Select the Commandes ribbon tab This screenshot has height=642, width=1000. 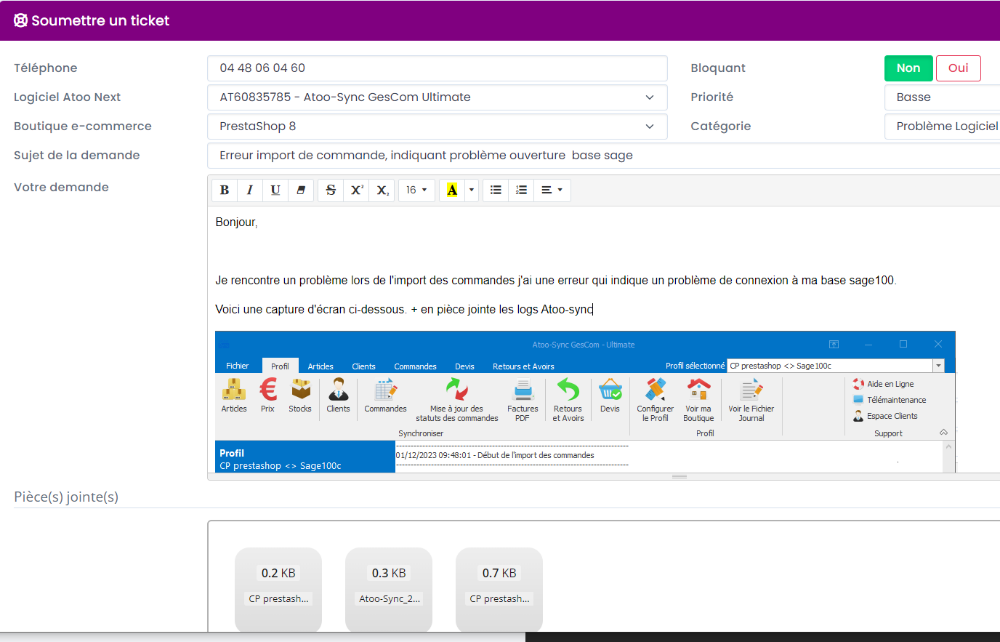[x=415, y=366]
